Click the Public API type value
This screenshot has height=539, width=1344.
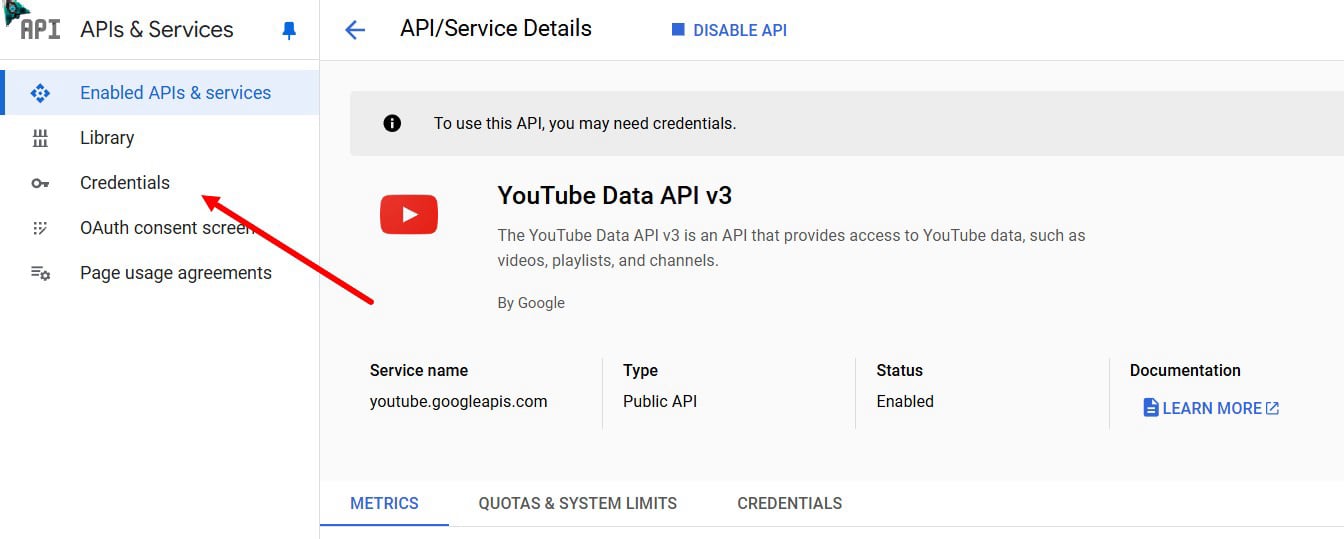pos(660,401)
